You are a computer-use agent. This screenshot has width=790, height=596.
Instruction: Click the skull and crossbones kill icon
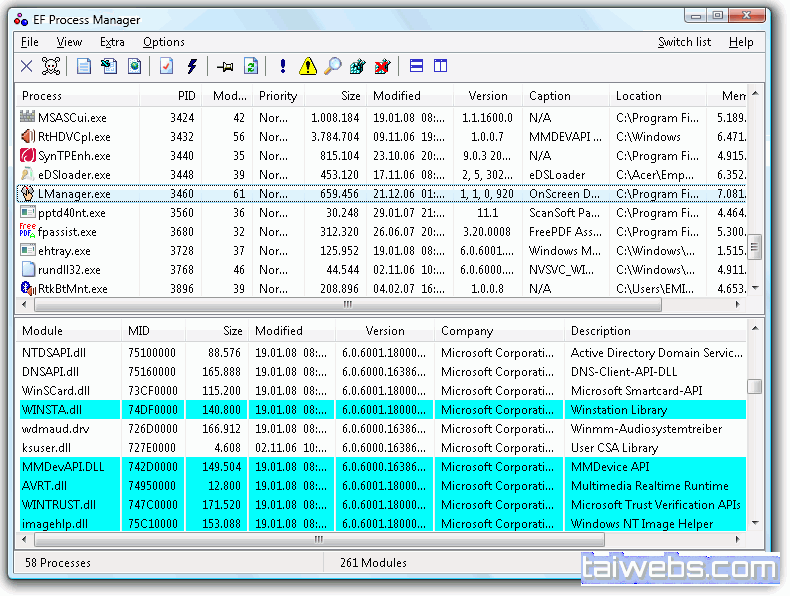[52, 67]
